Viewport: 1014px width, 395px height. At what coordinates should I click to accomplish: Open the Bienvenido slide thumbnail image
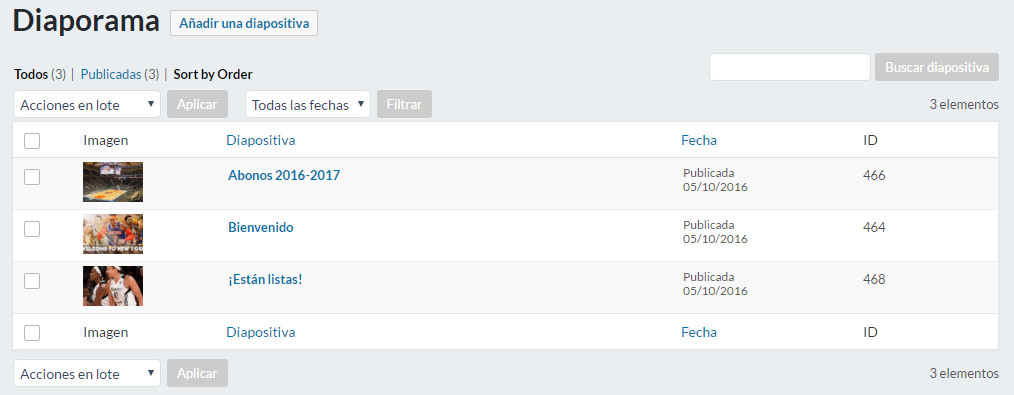click(113, 234)
